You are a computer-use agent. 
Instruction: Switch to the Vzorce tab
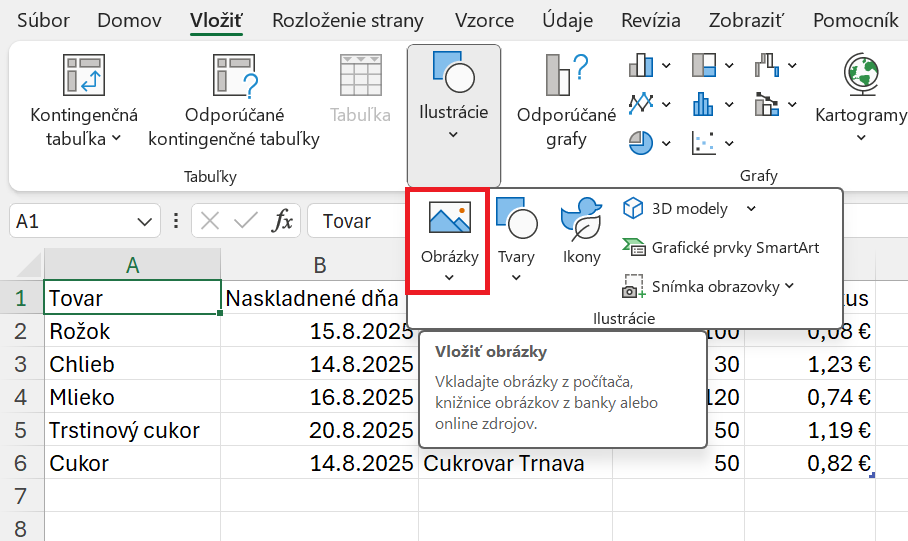484,21
